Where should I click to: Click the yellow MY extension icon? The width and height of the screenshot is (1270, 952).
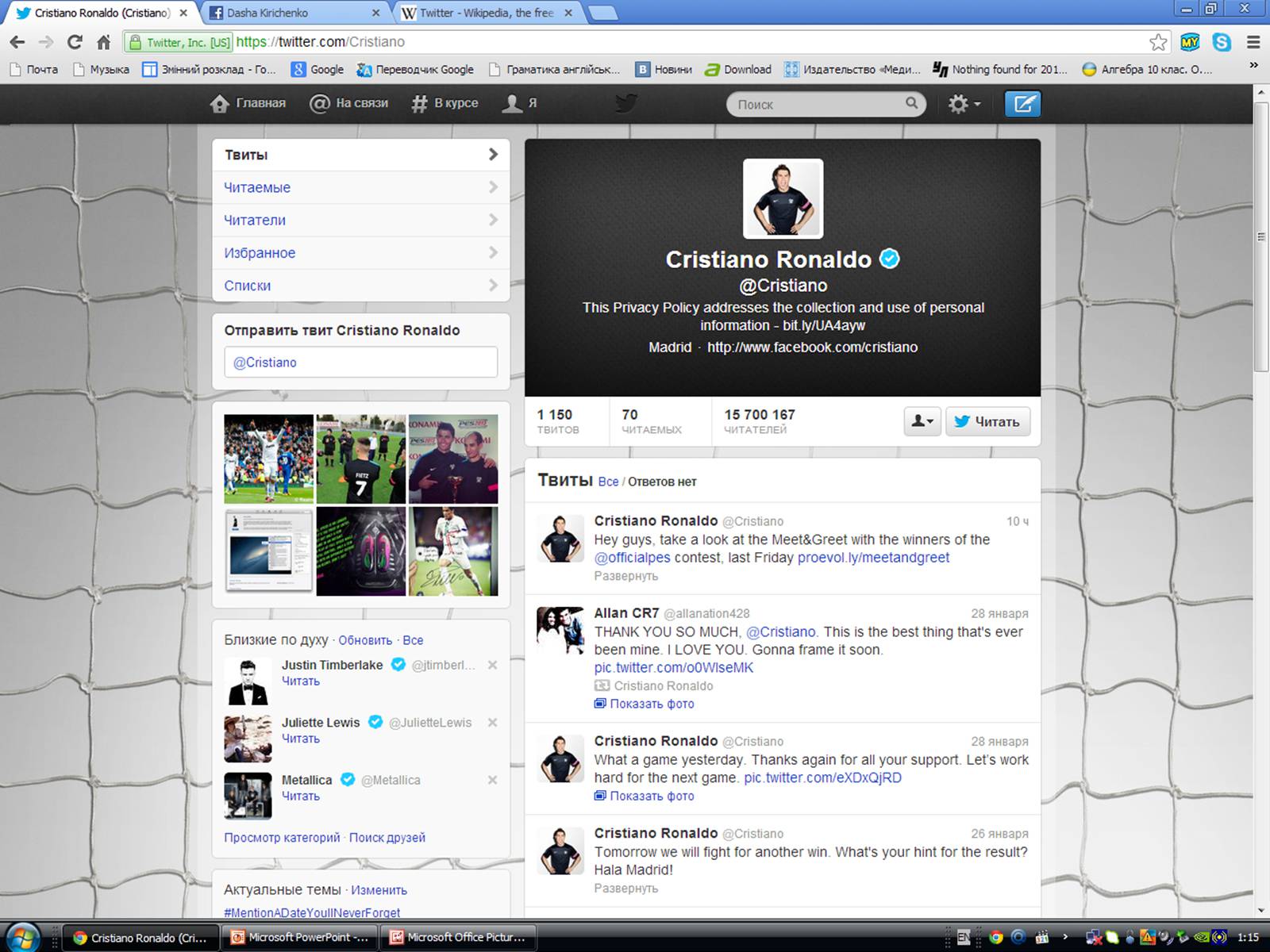[x=1190, y=42]
